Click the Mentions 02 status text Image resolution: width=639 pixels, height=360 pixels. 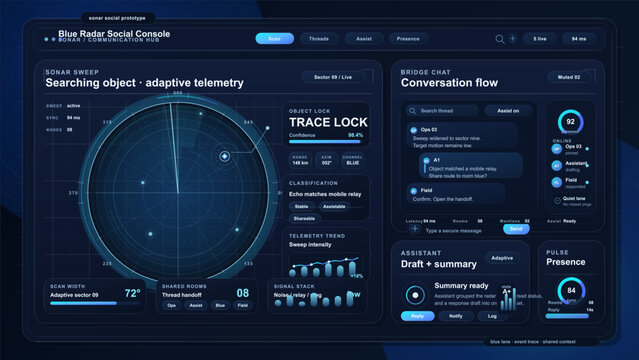pyautogui.click(x=514, y=221)
